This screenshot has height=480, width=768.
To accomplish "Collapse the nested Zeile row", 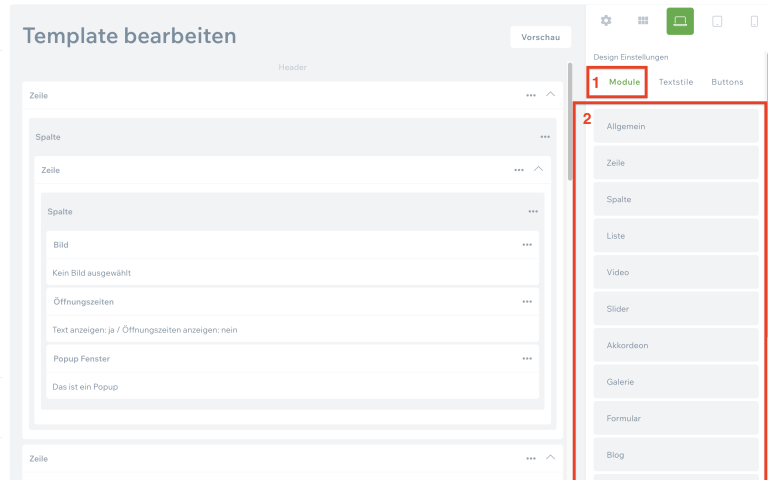I will click(538, 170).
